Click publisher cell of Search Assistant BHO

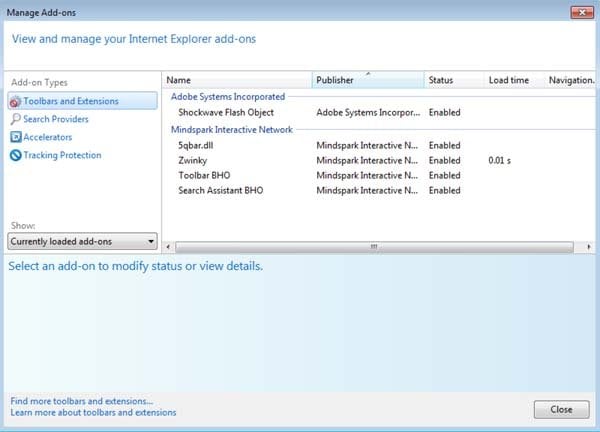click(367, 190)
